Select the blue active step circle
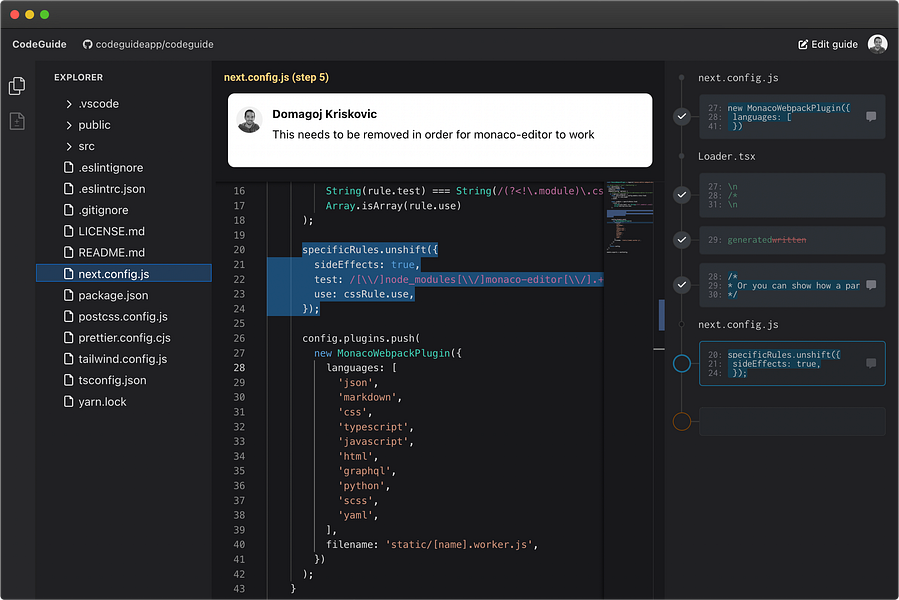Image resolution: width=899 pixels, height=600 pixels. tap(682, 363)
